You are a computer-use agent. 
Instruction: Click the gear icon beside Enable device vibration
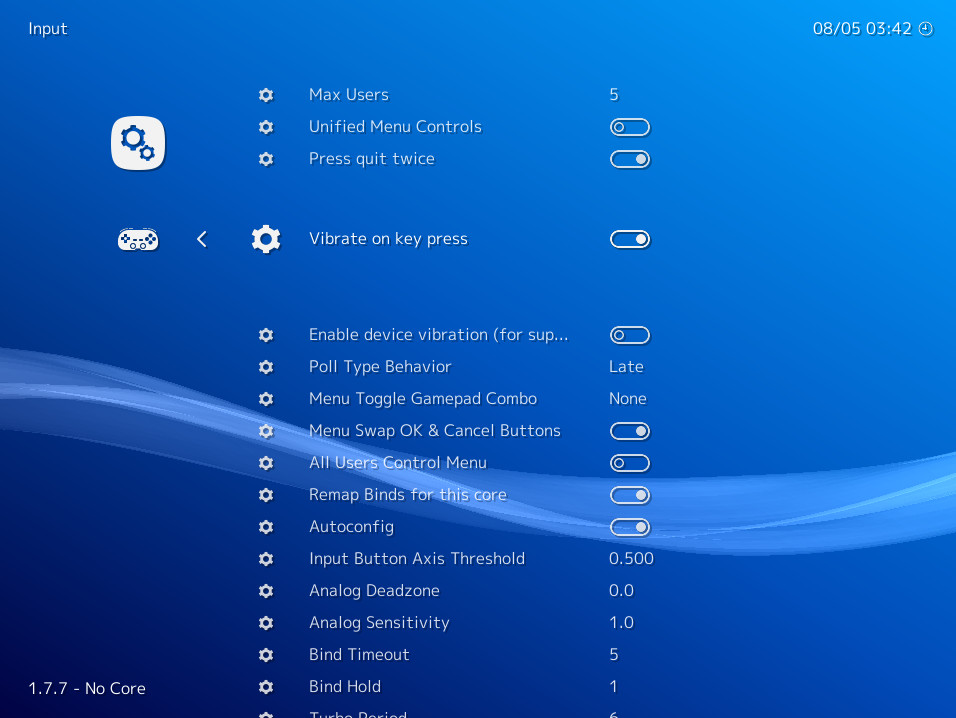coord(266,335)
